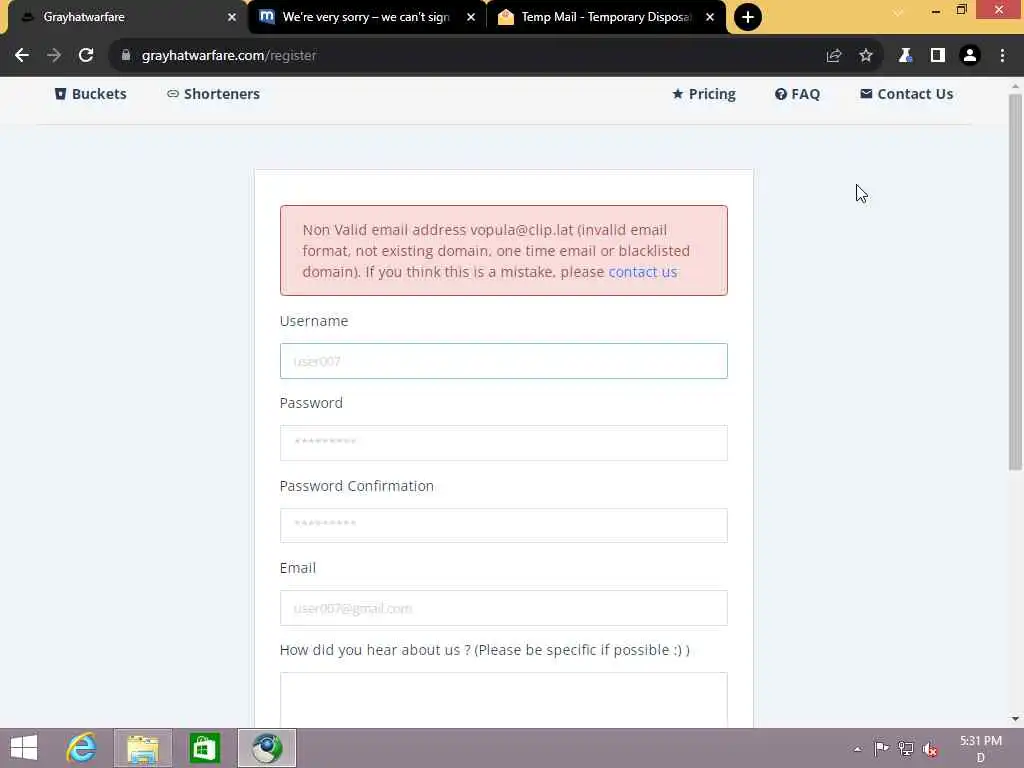Launch Internet Explorer from taskbar

point(82,748)
